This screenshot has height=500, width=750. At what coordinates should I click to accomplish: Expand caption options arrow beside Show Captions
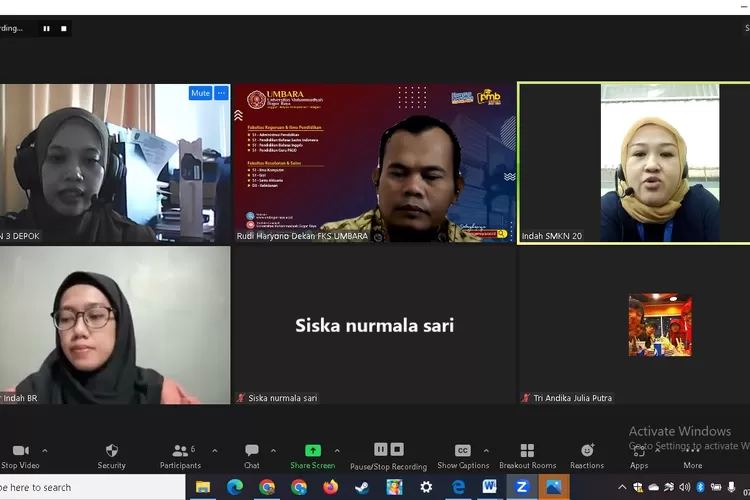click(486, 450)
